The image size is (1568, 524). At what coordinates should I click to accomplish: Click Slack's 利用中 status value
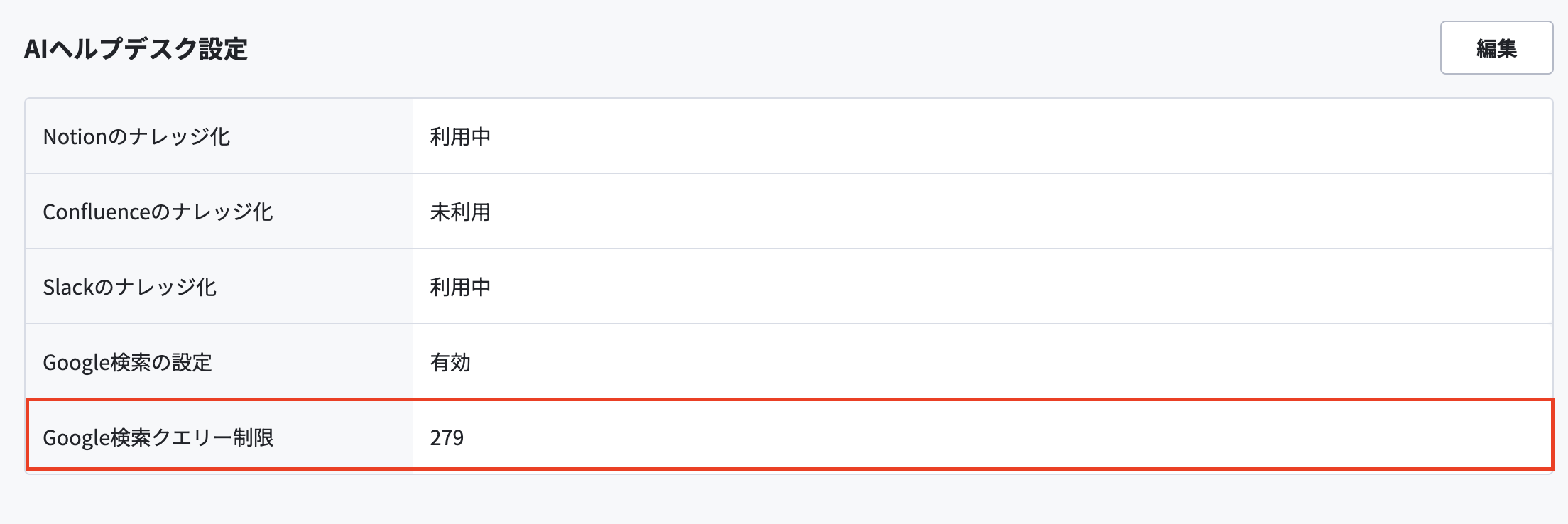[x=460, y=287]
